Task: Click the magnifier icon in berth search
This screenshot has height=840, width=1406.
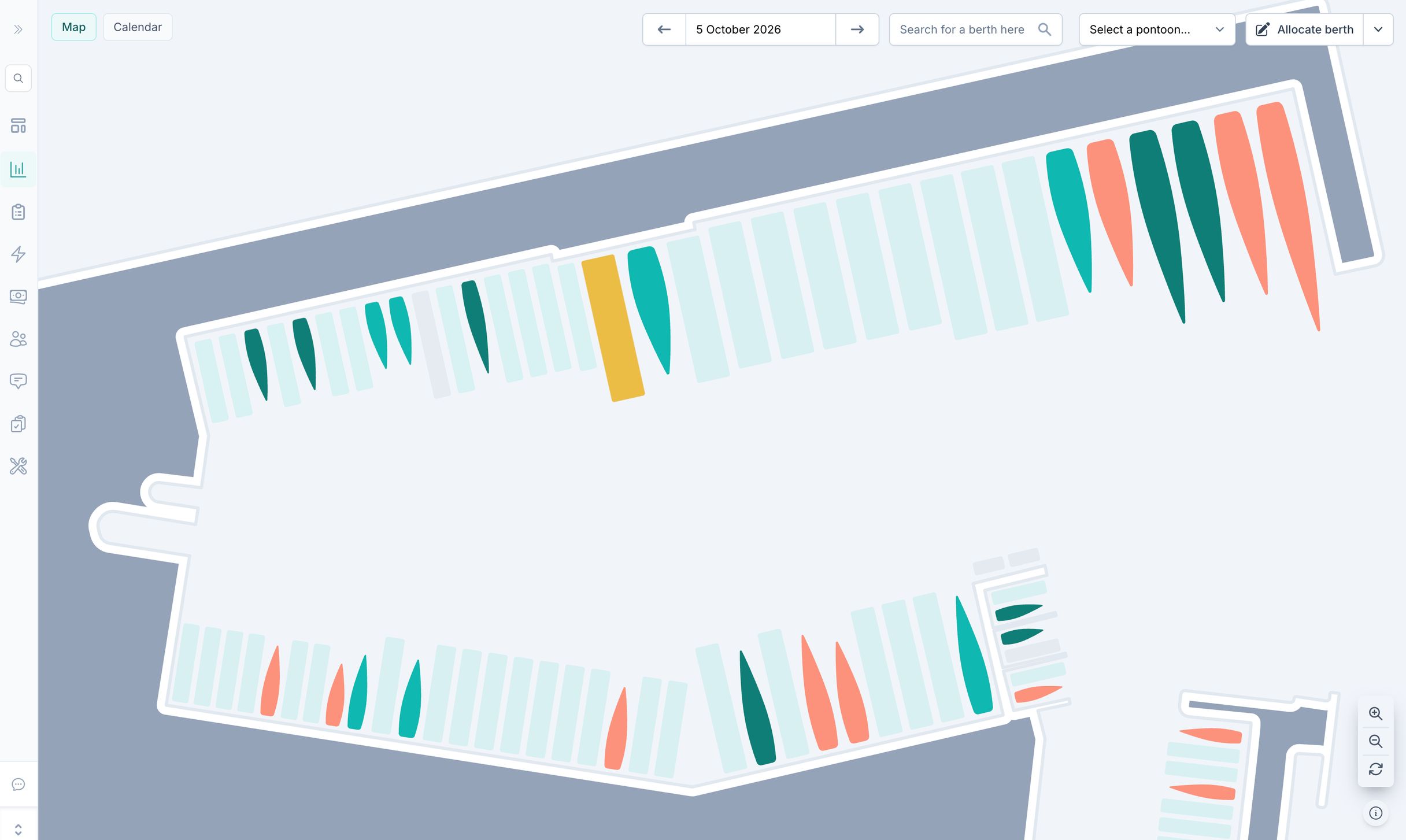Action: click(x=1045, y=29)
